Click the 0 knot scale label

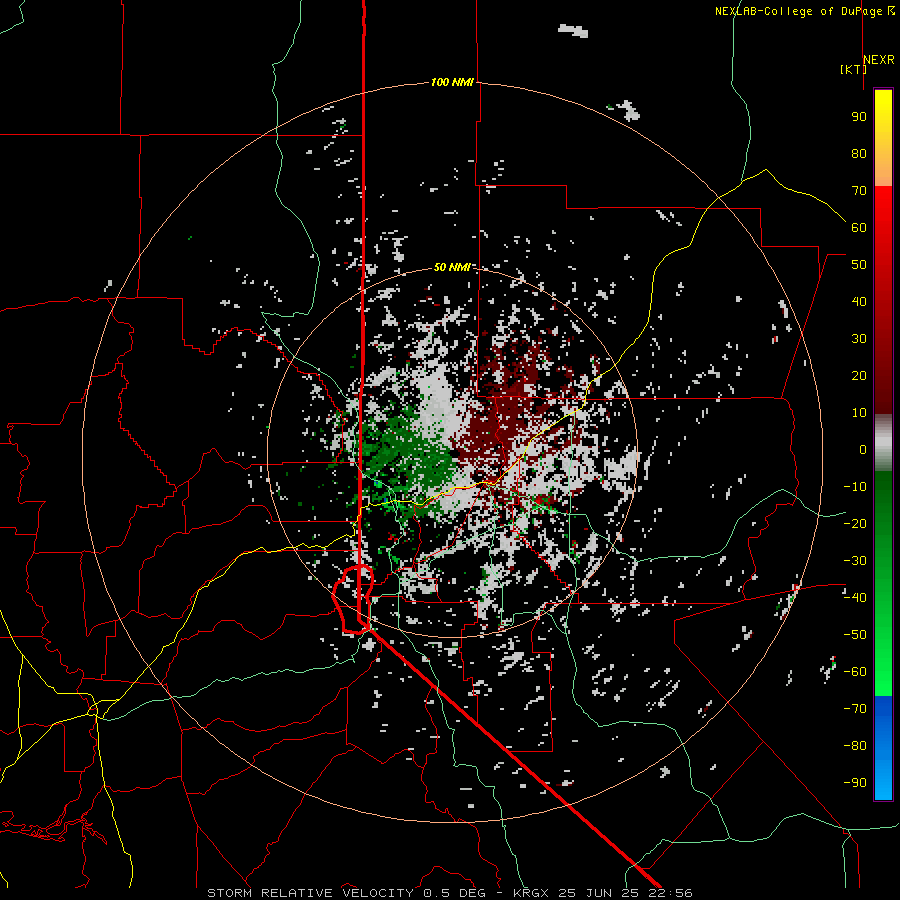863,449
